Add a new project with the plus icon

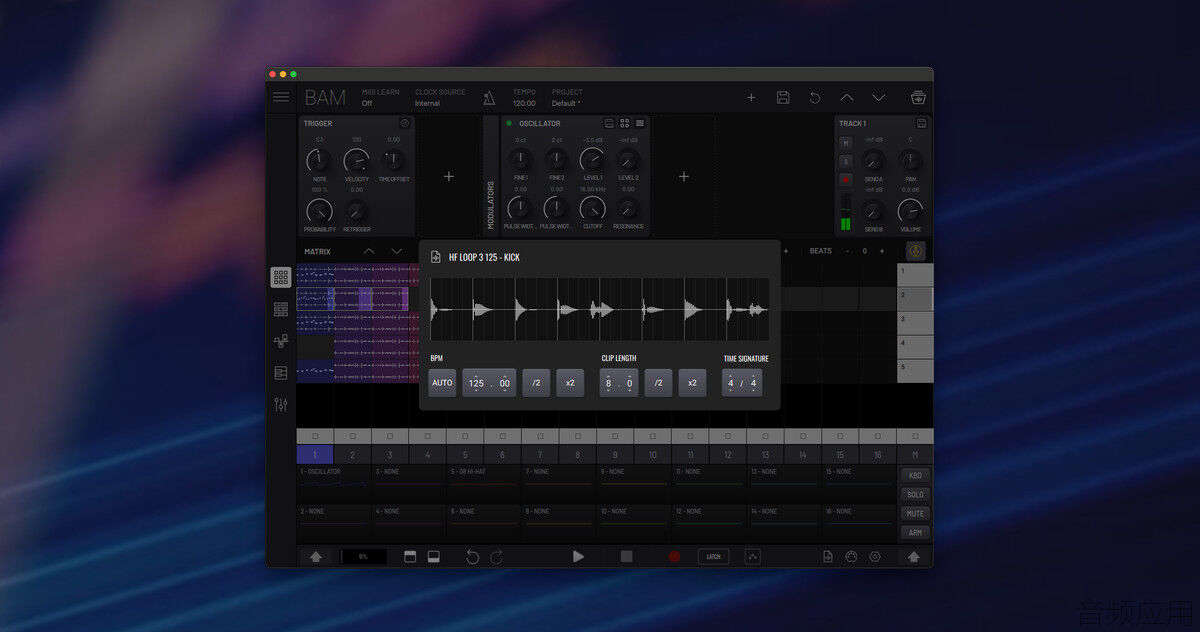click(x=752, y=97)
